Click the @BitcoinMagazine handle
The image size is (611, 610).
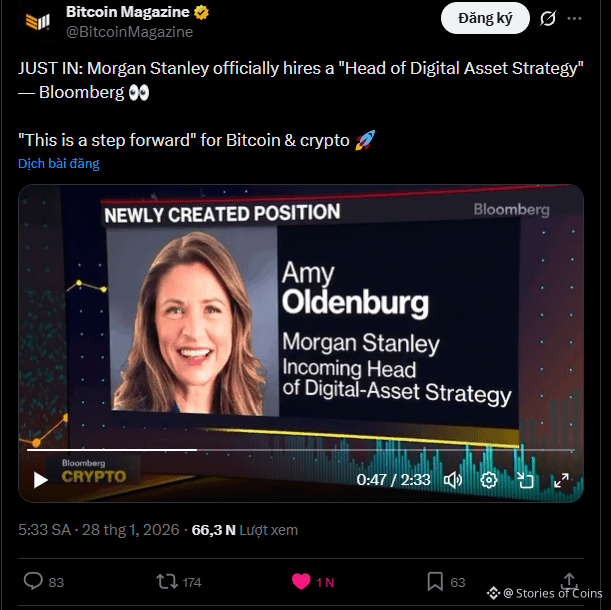129,32
